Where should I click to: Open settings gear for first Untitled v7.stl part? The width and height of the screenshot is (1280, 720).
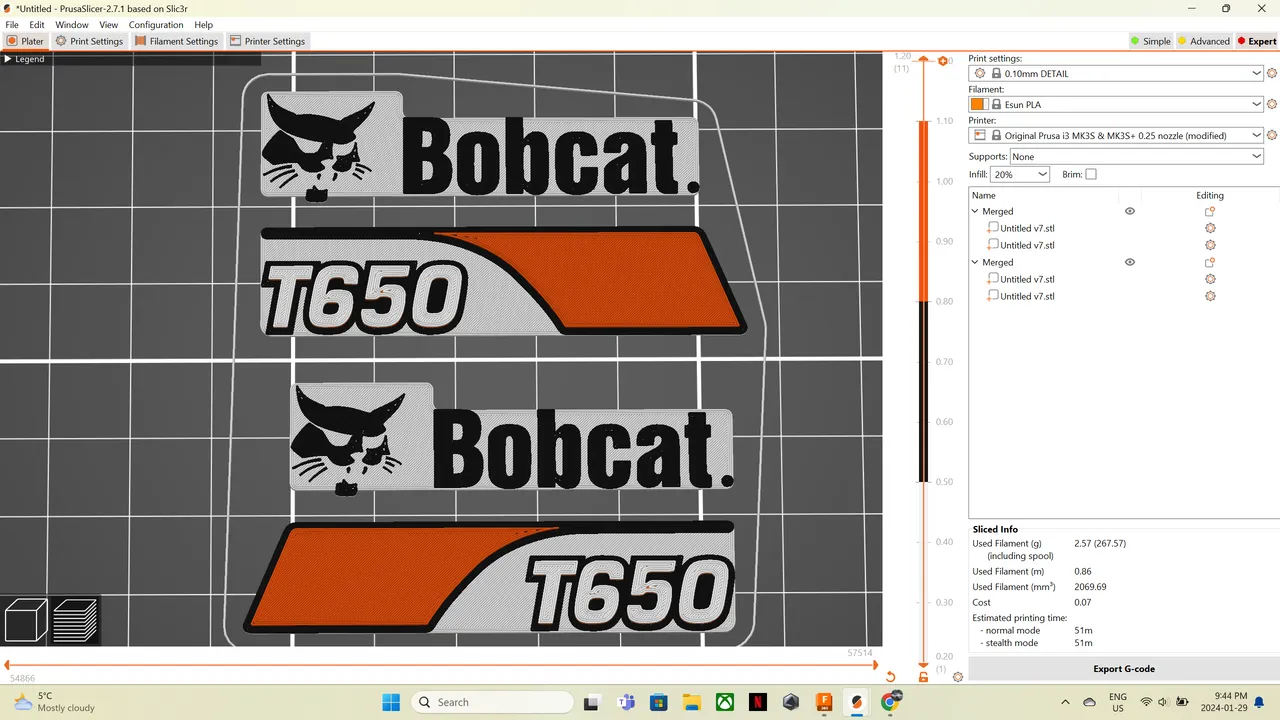tap(1210, 228)
